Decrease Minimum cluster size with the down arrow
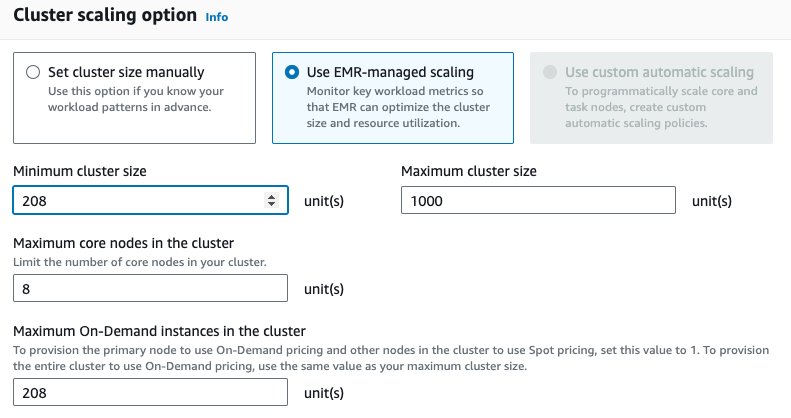The height and width of the screenshot is (418, 791). click(271, 204)
